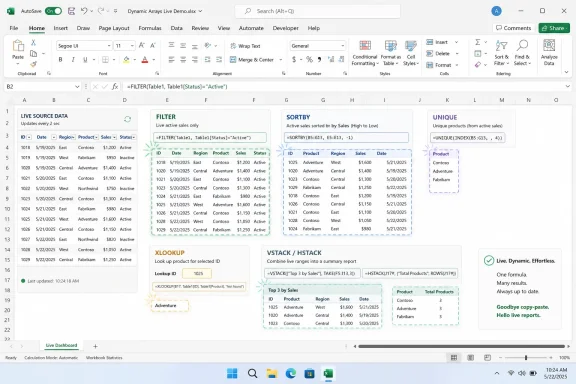Click the Clear eraser icon

pos(478,65)
